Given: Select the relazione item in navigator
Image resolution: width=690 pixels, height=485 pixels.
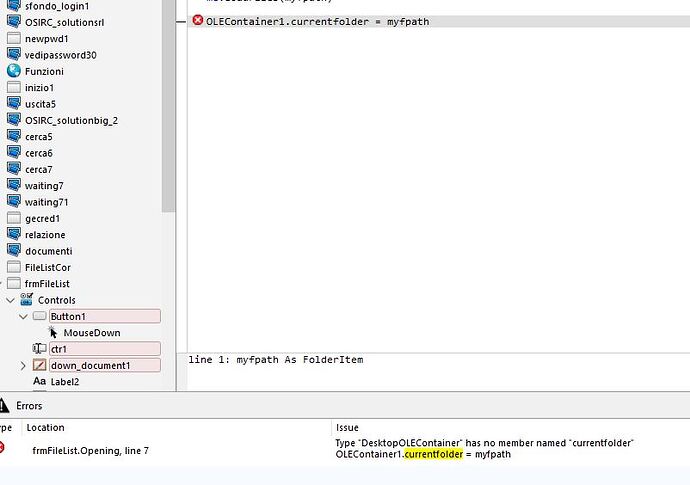Looking at the screenshot, I should click(45, 235).
